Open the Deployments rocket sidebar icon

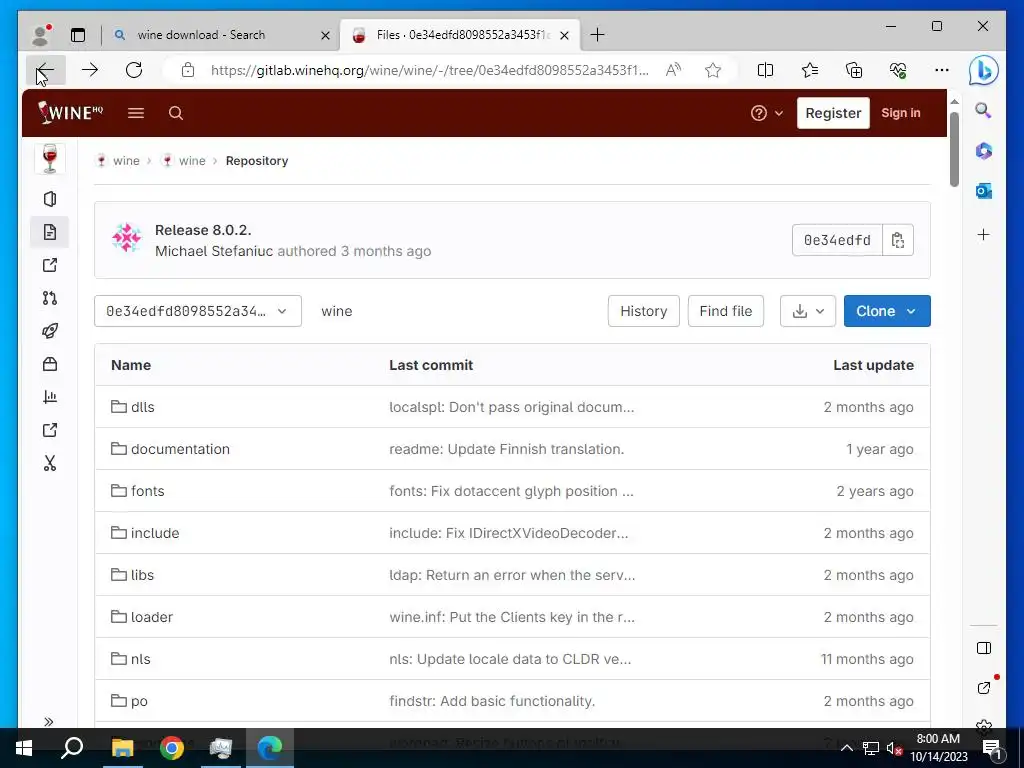50,331
